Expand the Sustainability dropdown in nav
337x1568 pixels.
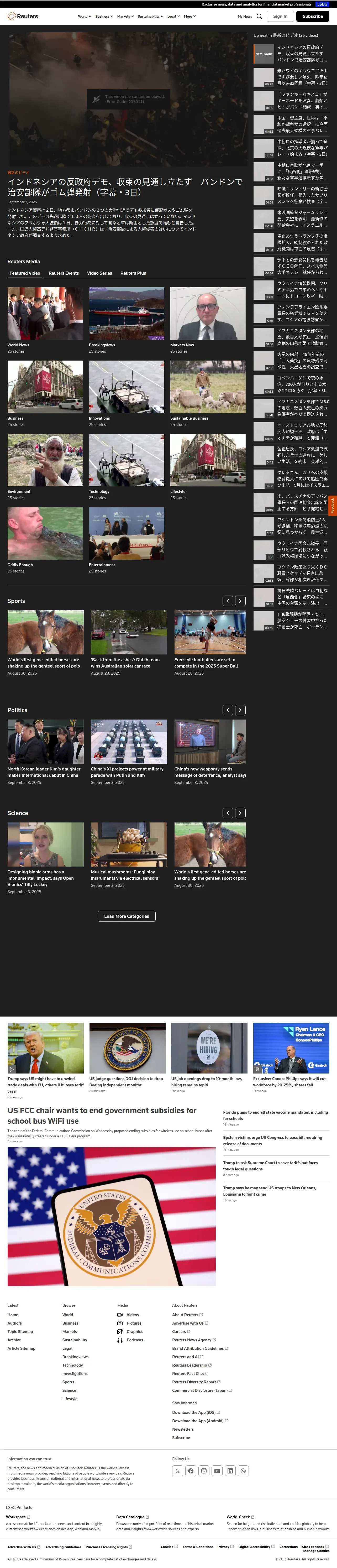click(x=150, y=17)
